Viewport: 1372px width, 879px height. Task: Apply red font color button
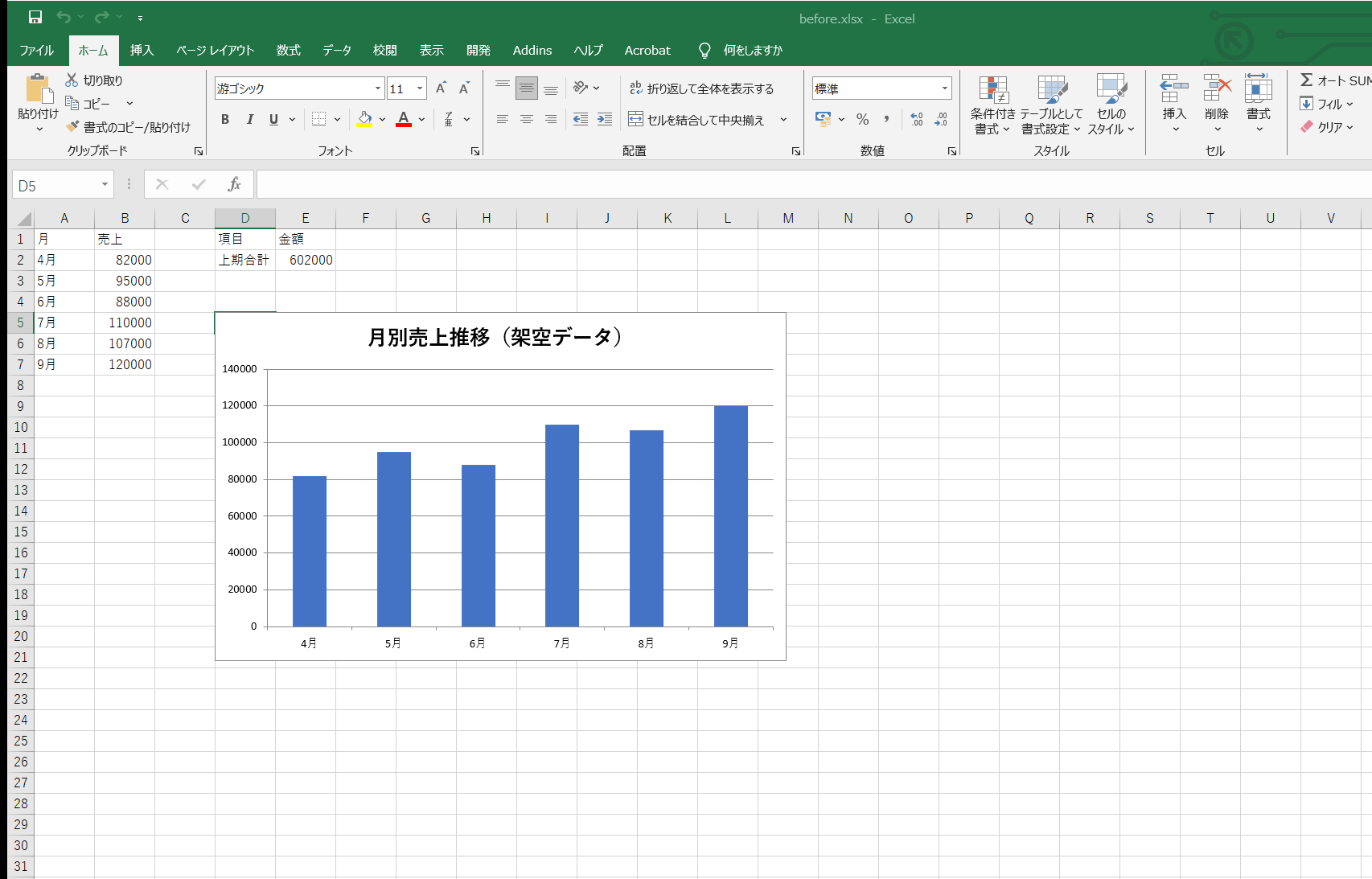click(404, 119)
